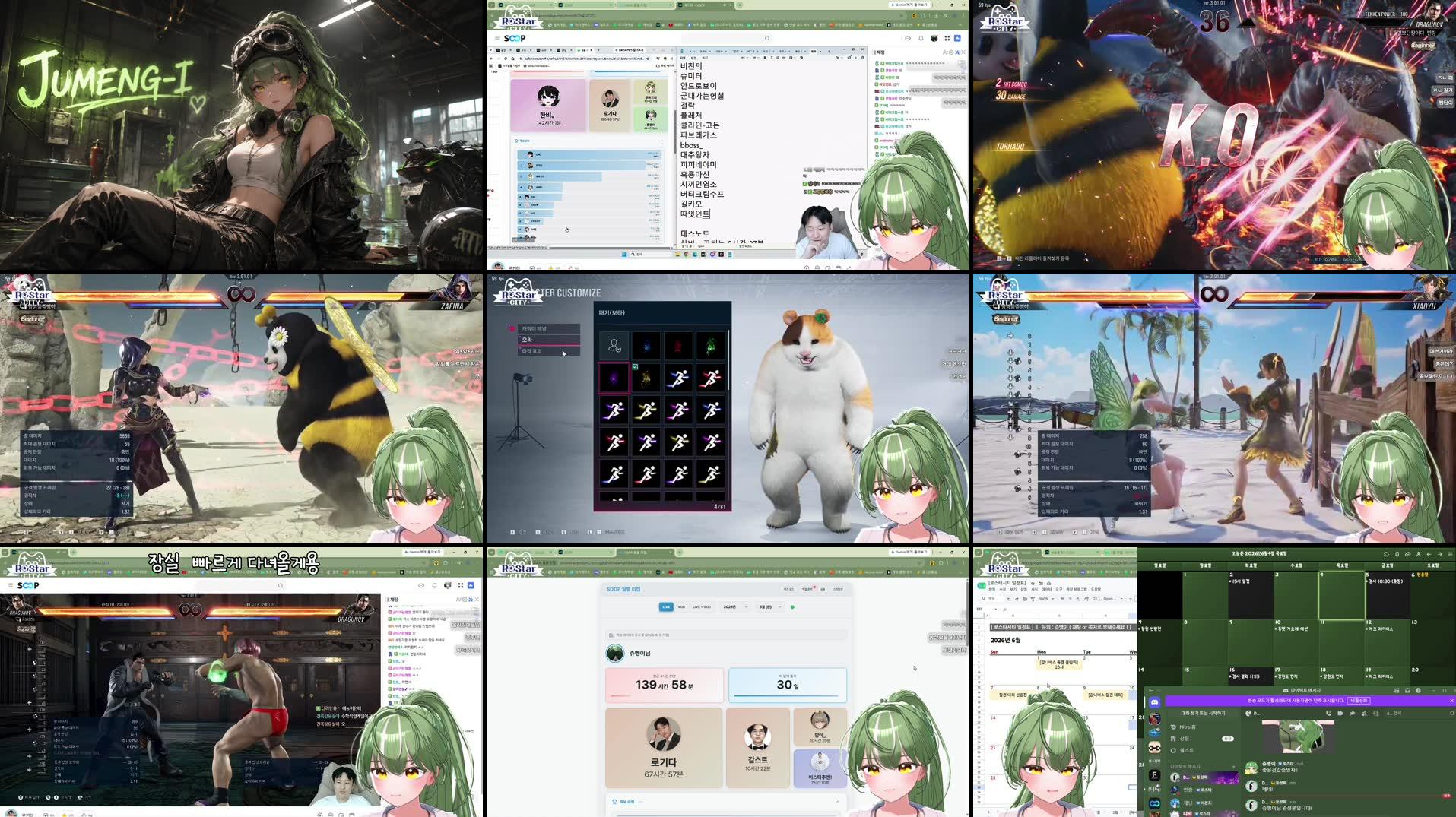The image size is (1456, 817).
Task: Go to next month in calendar widget
Action: 1439,554
